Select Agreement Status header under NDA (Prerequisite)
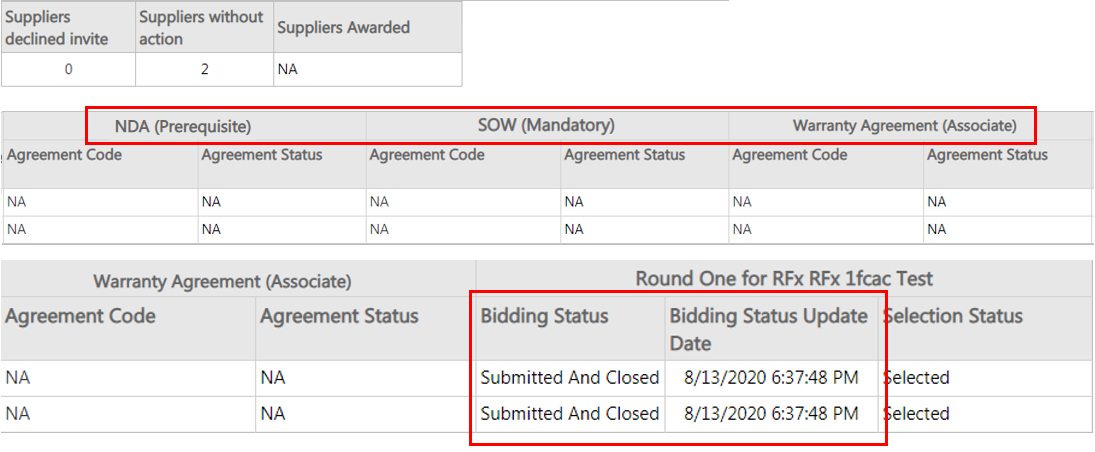This screenshot has width=1095, height=452. tap(262, 155)
